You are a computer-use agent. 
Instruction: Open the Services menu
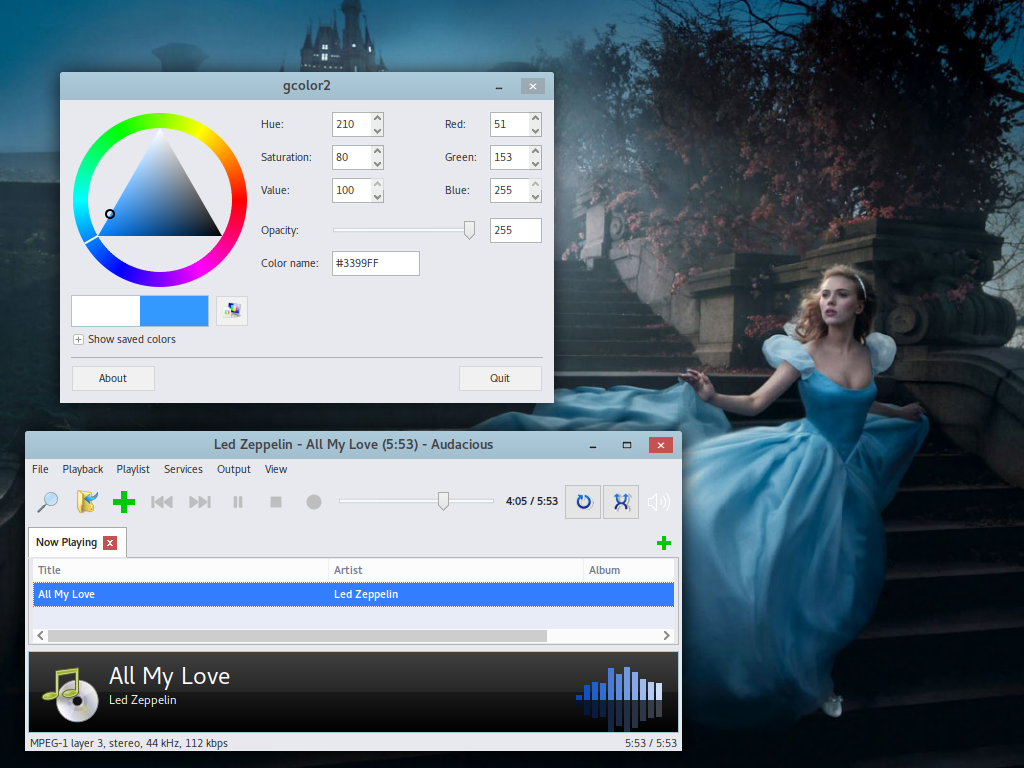point(184,469)
